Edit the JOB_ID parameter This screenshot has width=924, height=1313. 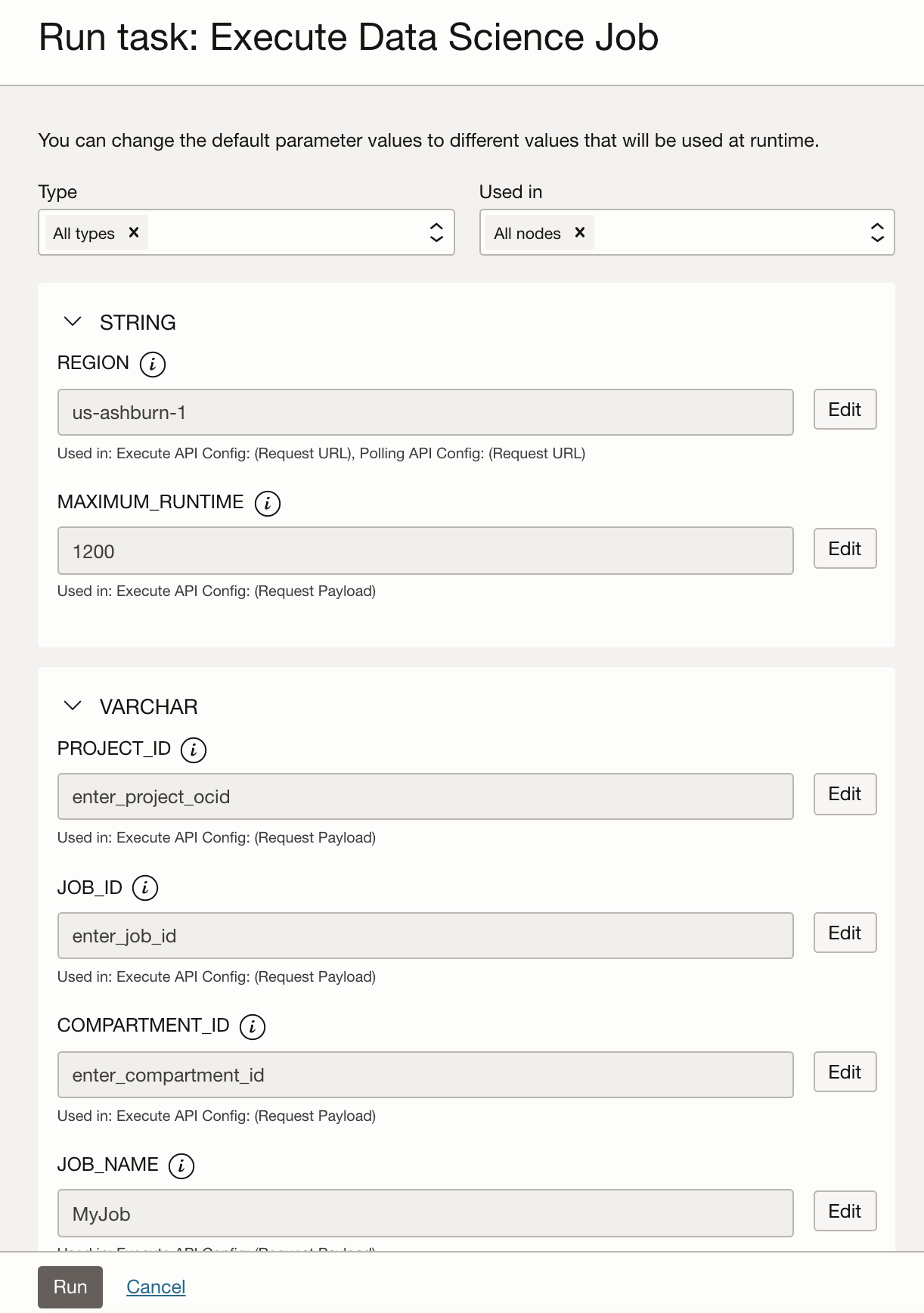coord(845,933)
